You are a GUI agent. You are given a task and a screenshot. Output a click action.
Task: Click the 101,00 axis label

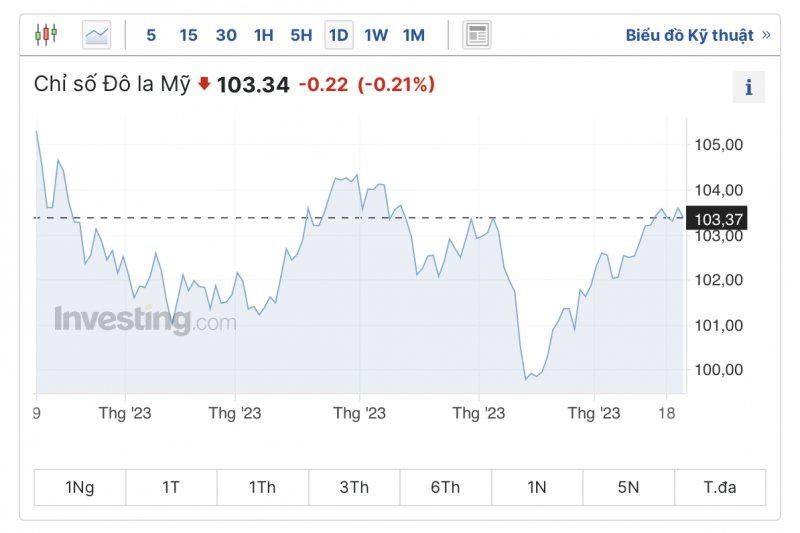pos(718,325)
